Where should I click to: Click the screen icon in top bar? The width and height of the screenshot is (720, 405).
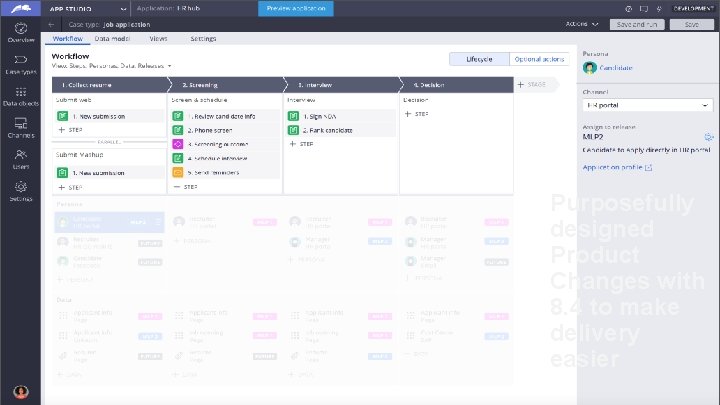pos(644,9)
